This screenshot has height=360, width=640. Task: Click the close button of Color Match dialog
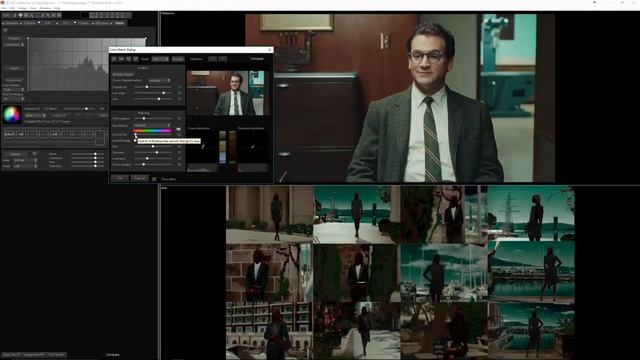[269, 49]
